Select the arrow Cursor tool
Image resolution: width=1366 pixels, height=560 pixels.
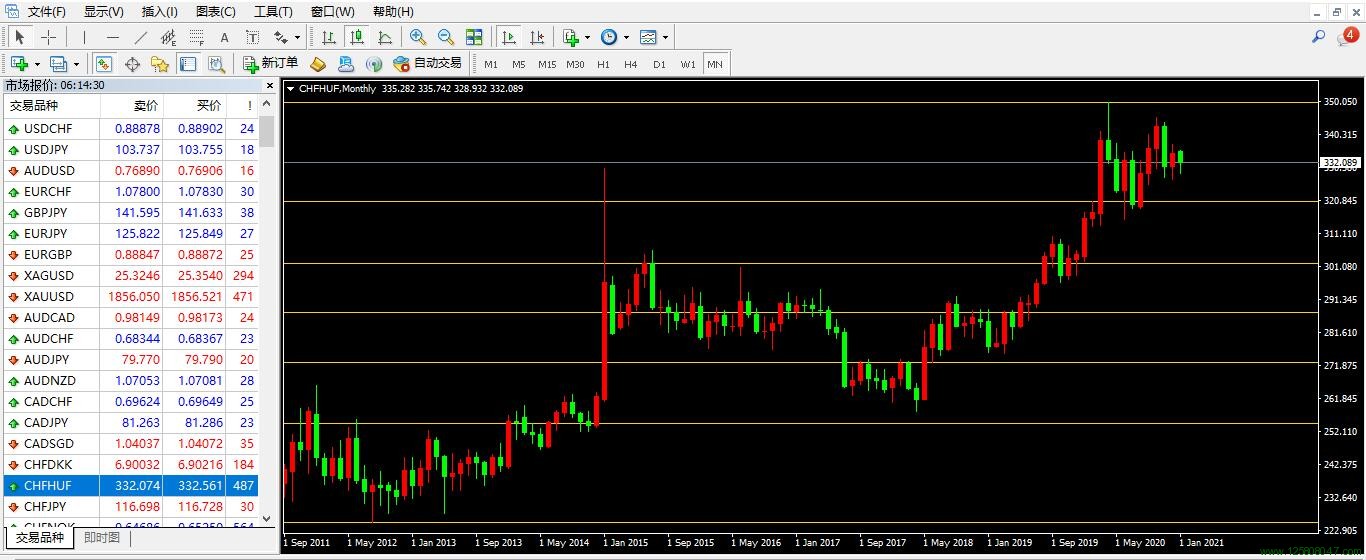point(20,37)
